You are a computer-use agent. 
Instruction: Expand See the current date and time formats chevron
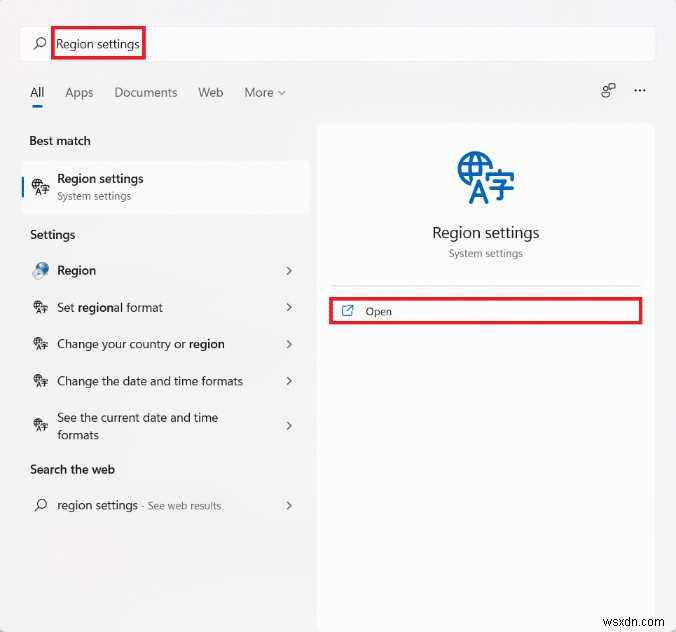pos(289,426)
